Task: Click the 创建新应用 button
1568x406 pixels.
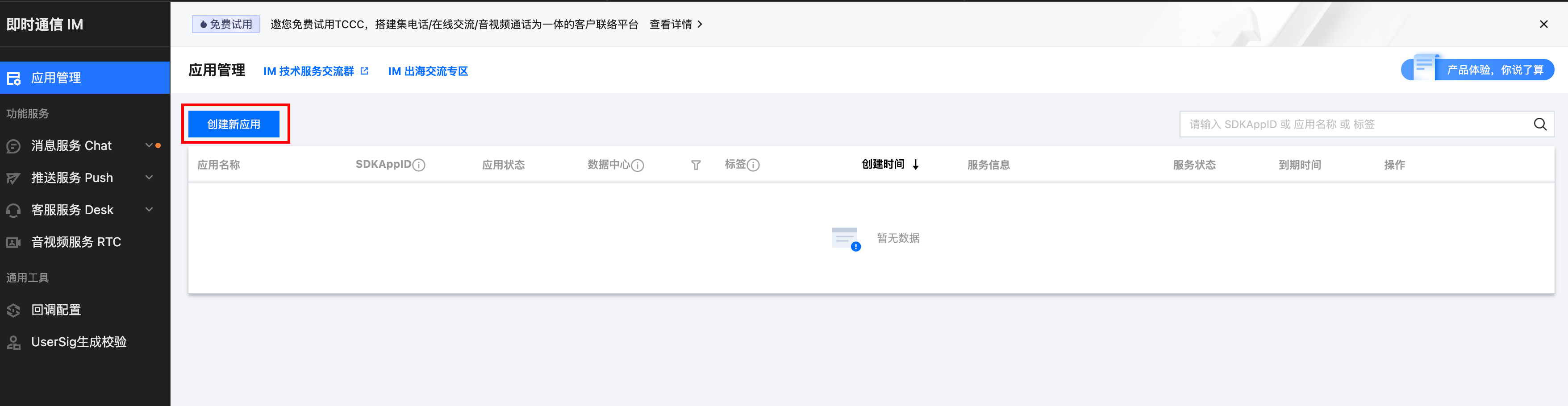Action: point(234,124)
